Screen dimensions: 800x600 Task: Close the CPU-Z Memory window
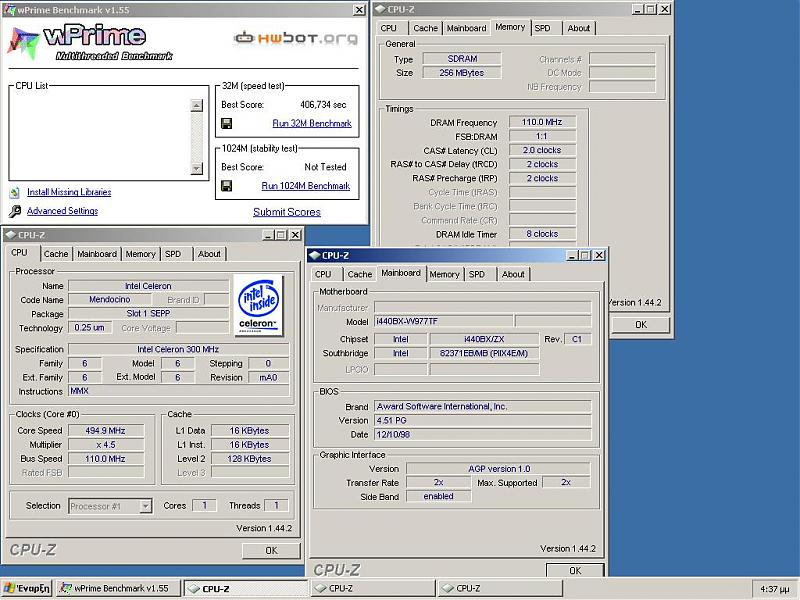click(x=665, y=9)
